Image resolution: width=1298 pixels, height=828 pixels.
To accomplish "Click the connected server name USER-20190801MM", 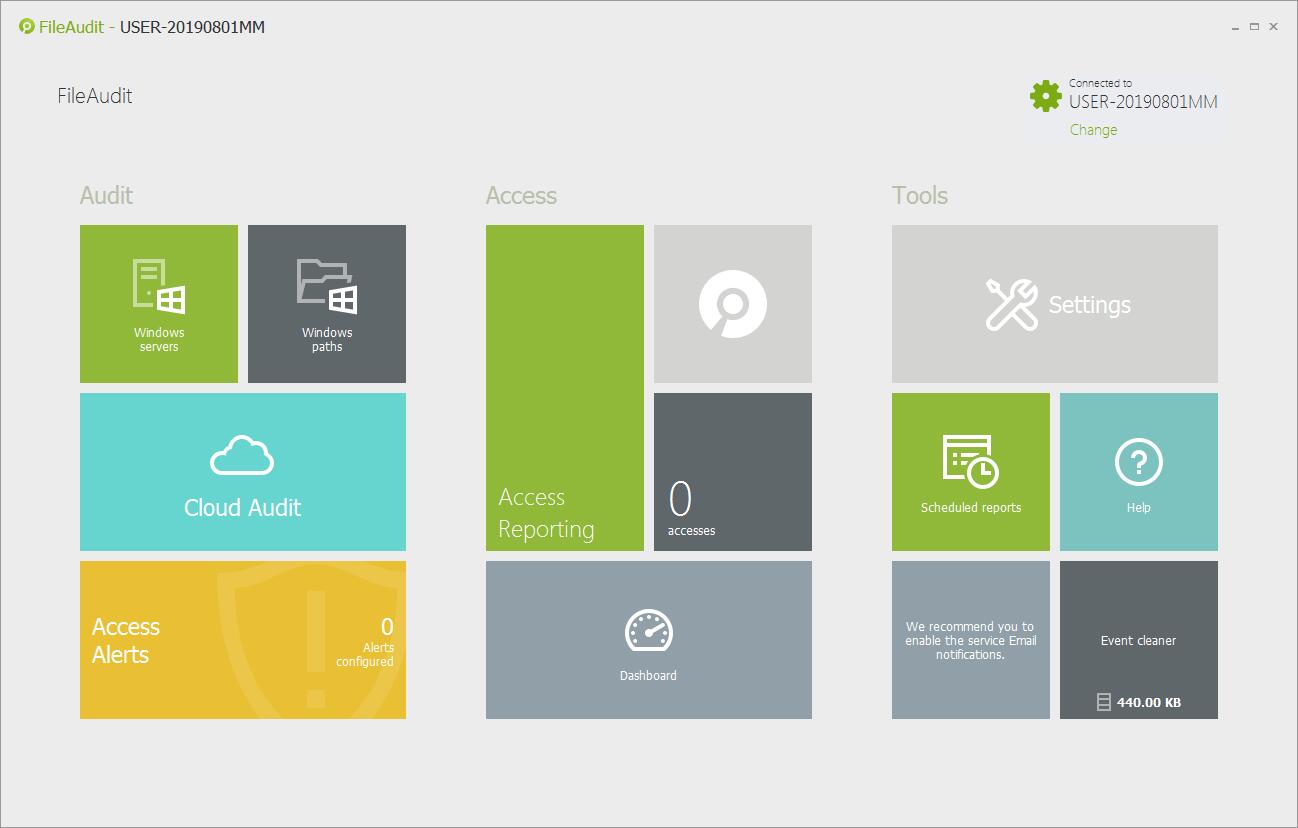I will click(x=1143, y=101).
